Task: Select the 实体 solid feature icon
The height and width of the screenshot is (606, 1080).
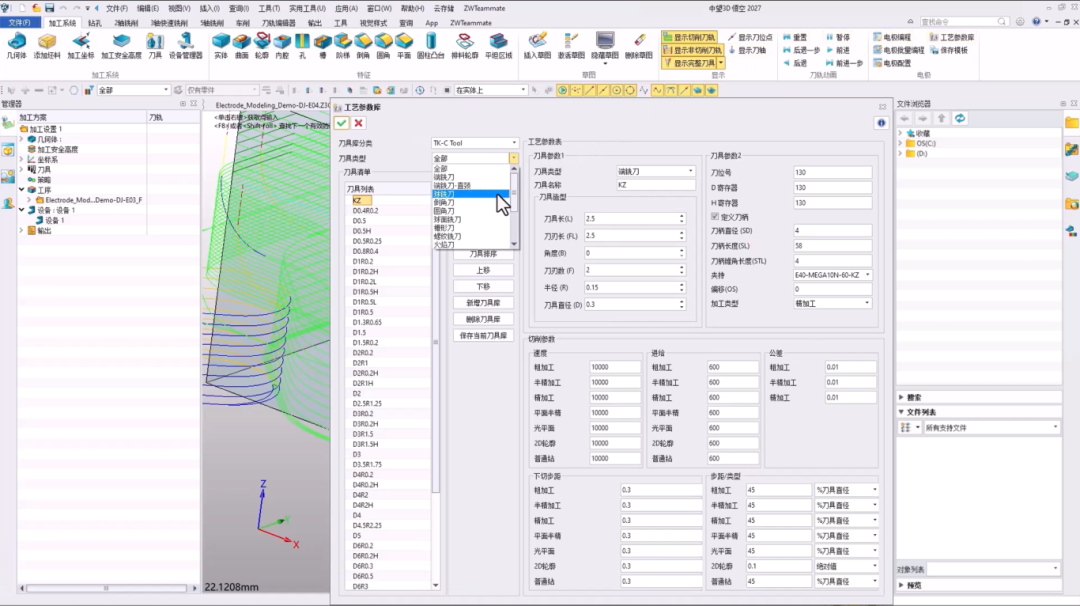Action: coord(221,45)
